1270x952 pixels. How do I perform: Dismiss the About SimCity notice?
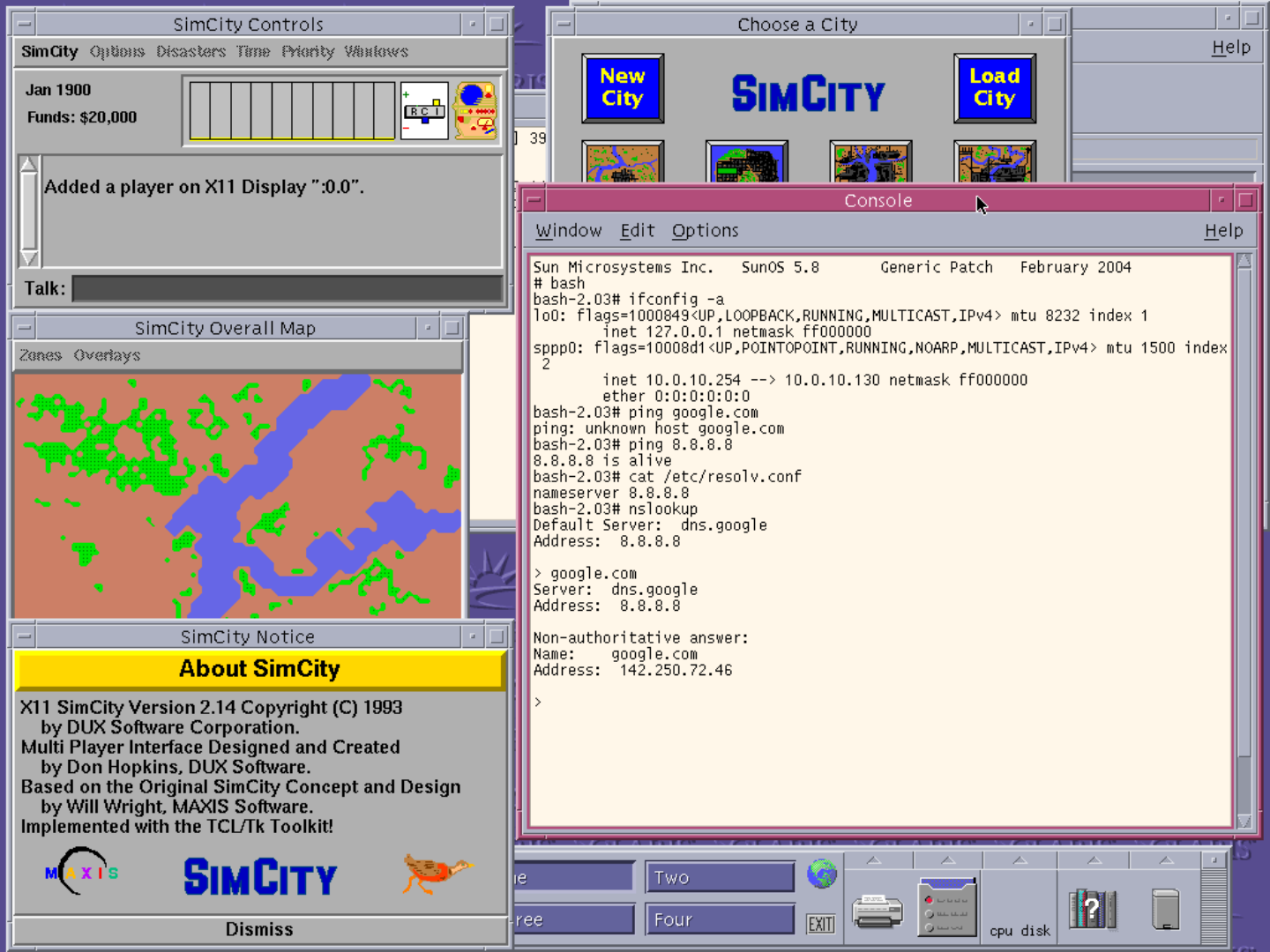(259, 929)
